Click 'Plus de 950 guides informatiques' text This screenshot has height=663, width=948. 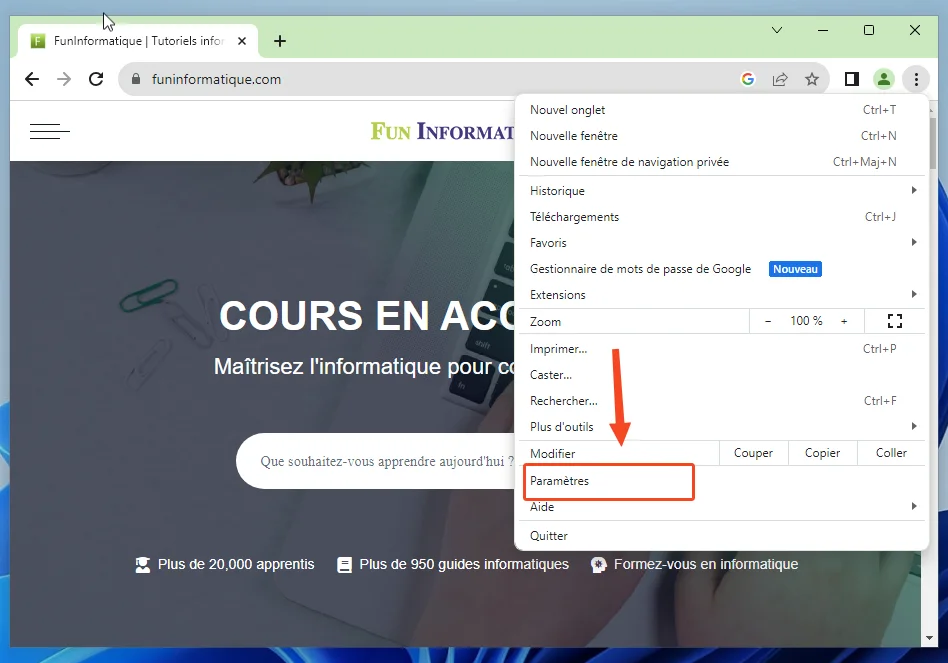pyautogui.click(x=464, y=564)
